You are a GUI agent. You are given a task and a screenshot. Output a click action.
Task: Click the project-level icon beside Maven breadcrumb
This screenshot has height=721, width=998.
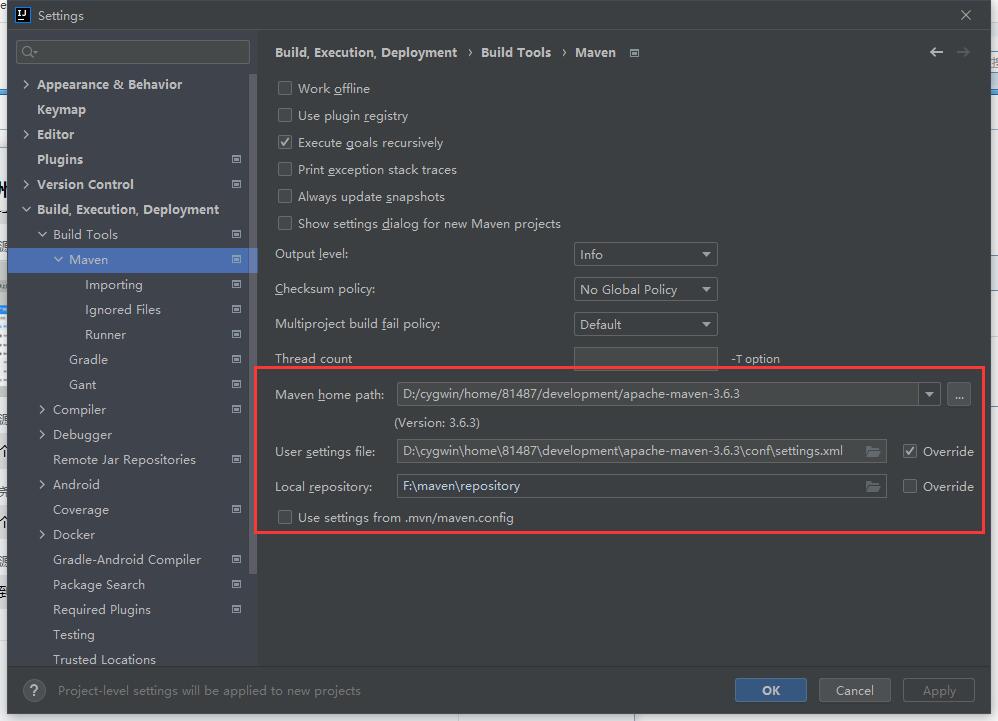[x=634, y=53]
